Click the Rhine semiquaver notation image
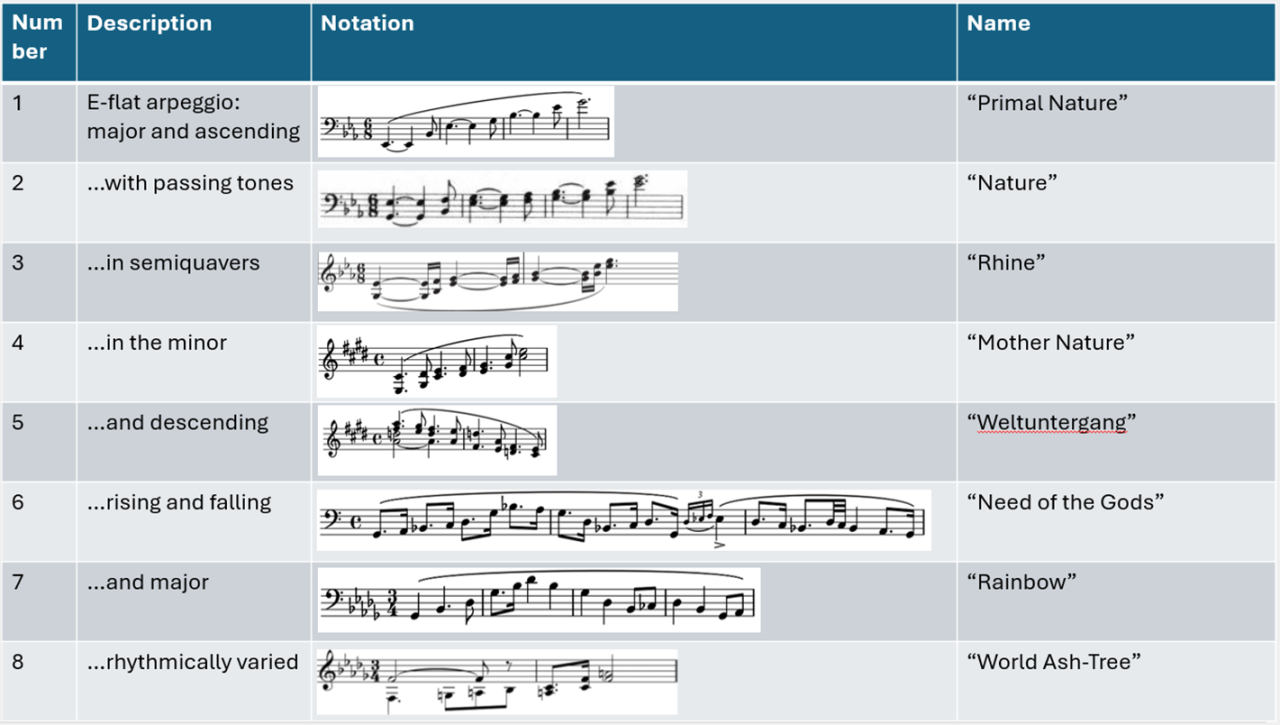The width and height of the screenshot is (1280, 725). click(x=498, y=281)
